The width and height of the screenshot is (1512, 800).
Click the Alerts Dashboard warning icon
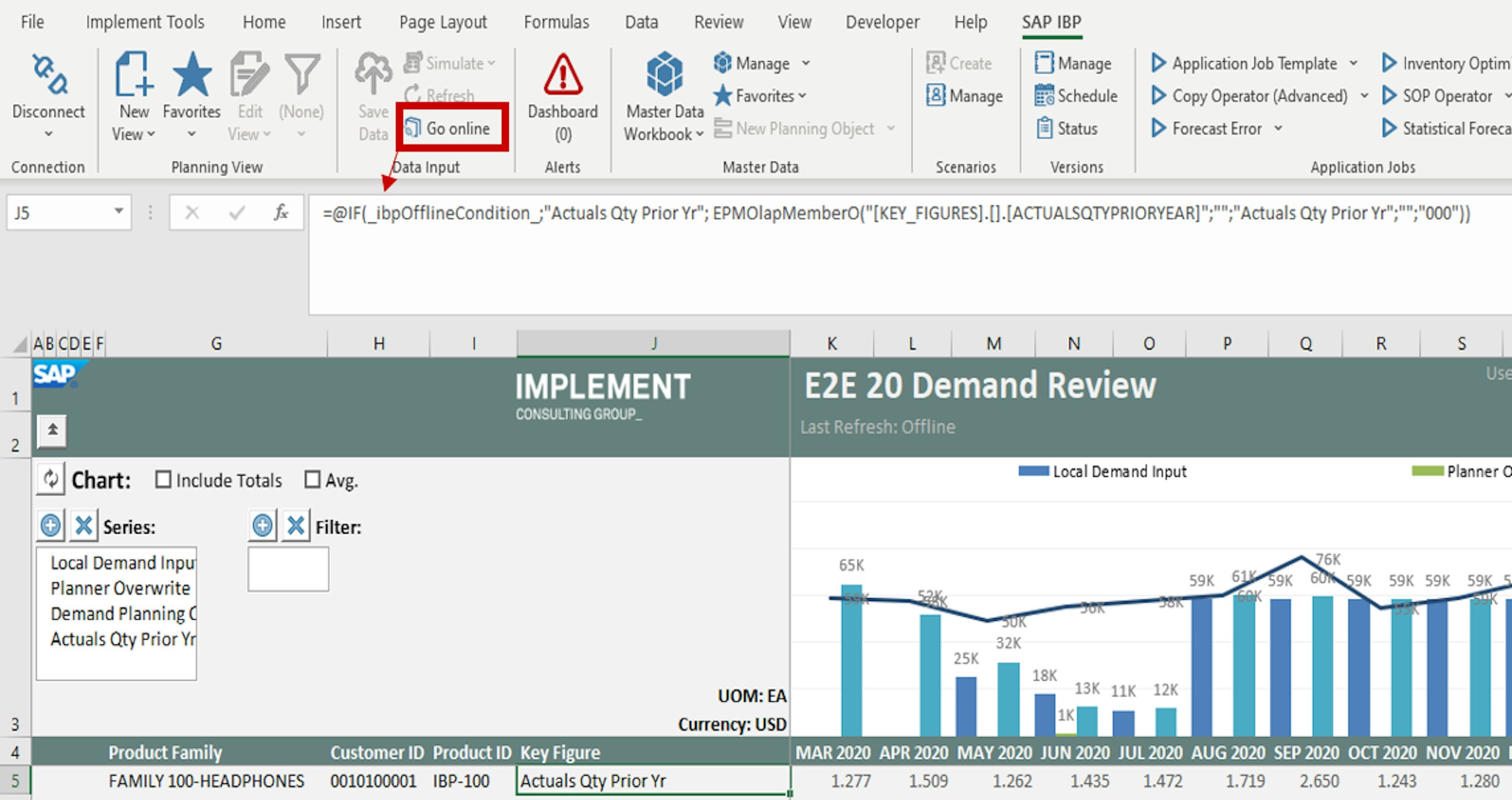click(562, 76)
